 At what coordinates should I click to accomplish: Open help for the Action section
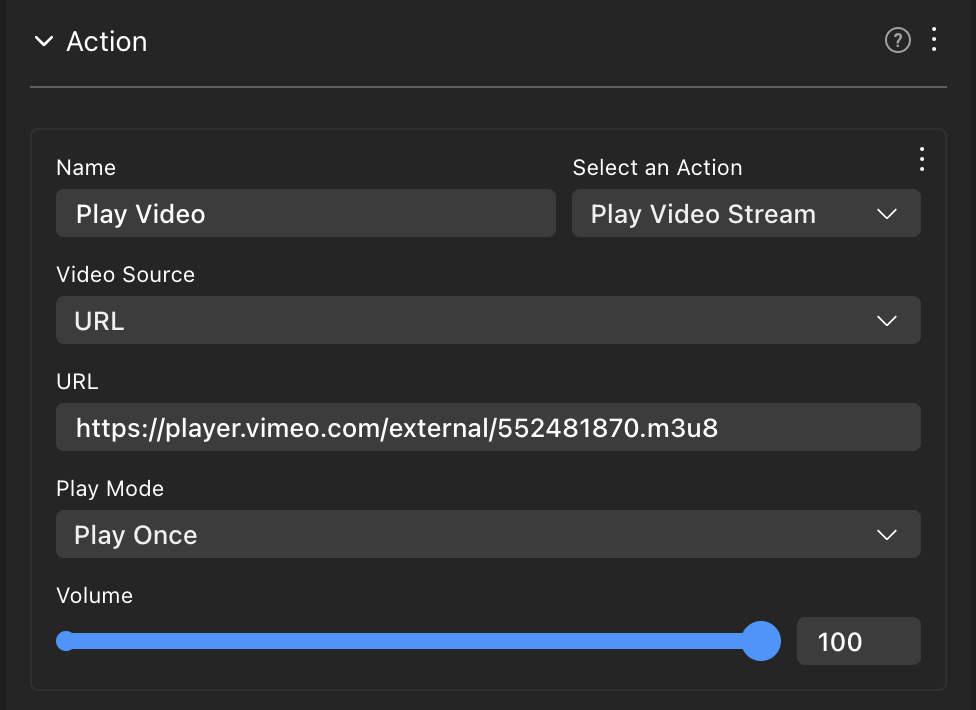(x=898, y=41)
